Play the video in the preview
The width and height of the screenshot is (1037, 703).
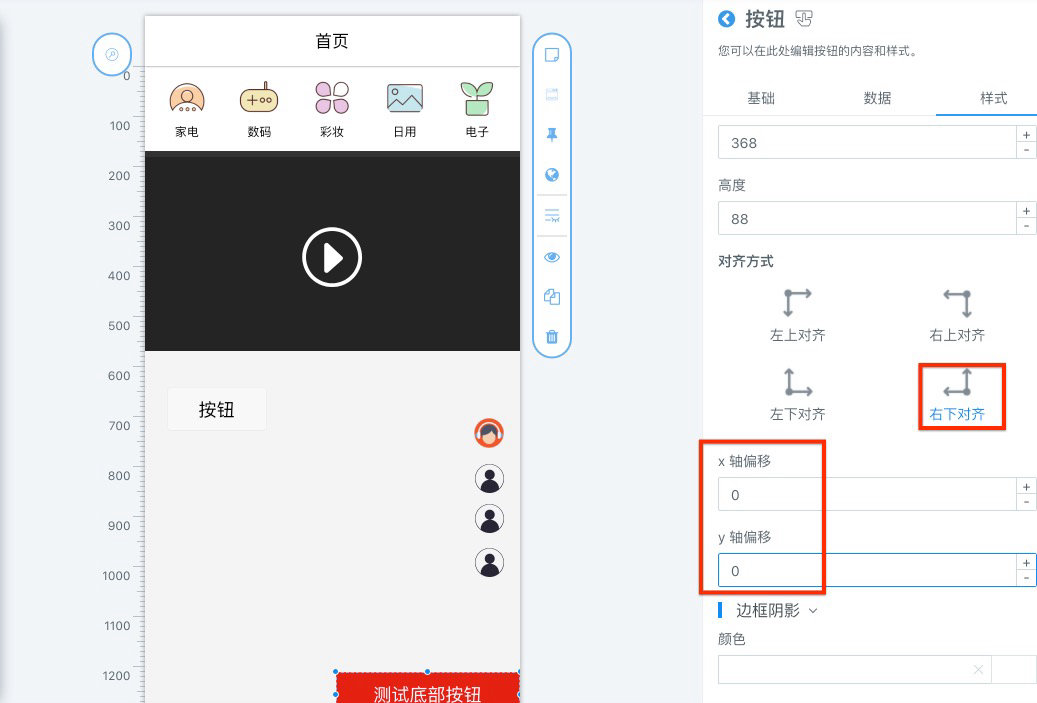click(332, 258)
